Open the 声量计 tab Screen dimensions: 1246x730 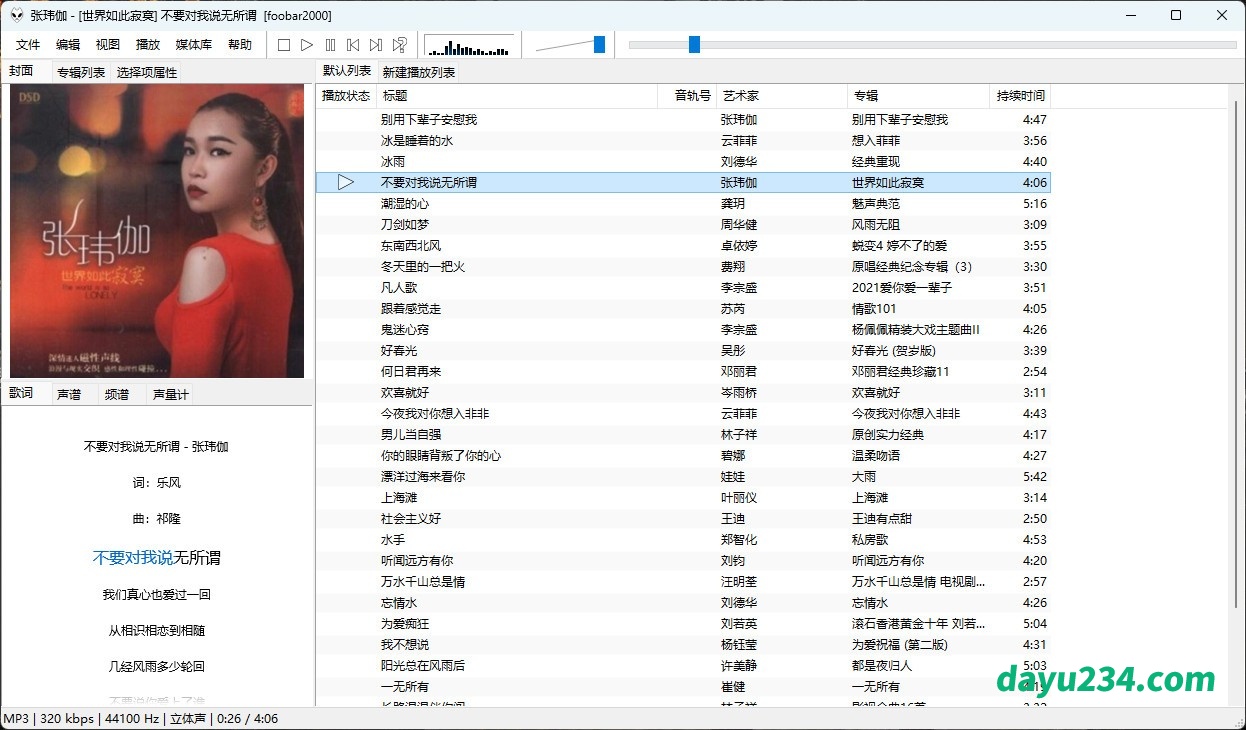pyautogui.click(x=170, y=394)
